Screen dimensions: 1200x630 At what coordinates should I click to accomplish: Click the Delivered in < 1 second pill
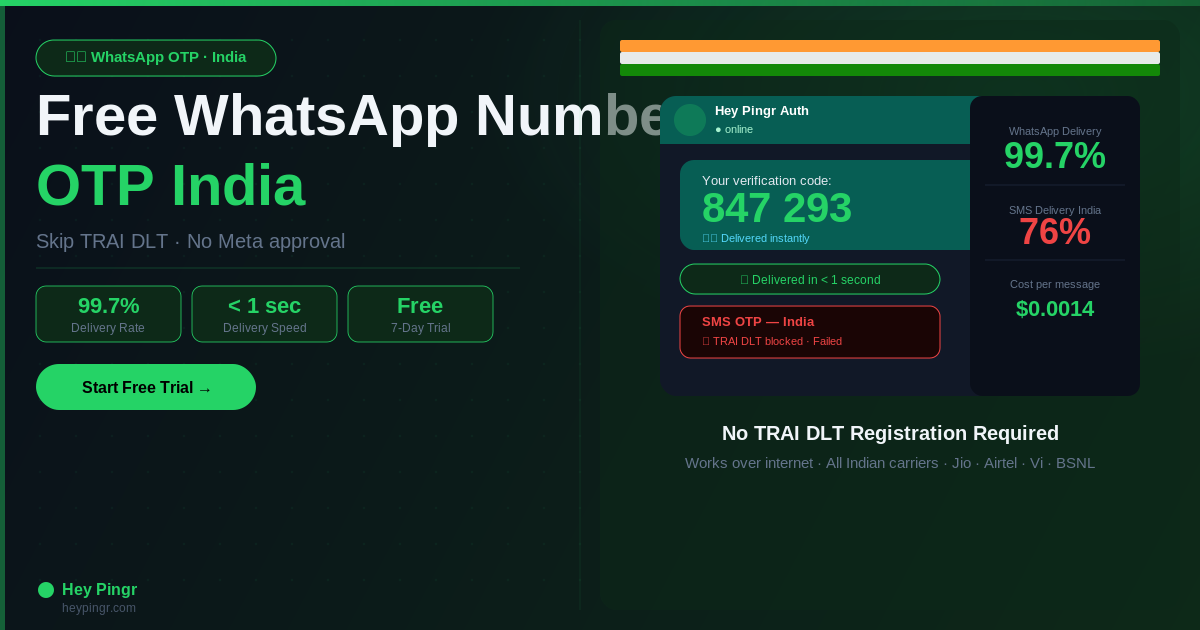point(810,279)
